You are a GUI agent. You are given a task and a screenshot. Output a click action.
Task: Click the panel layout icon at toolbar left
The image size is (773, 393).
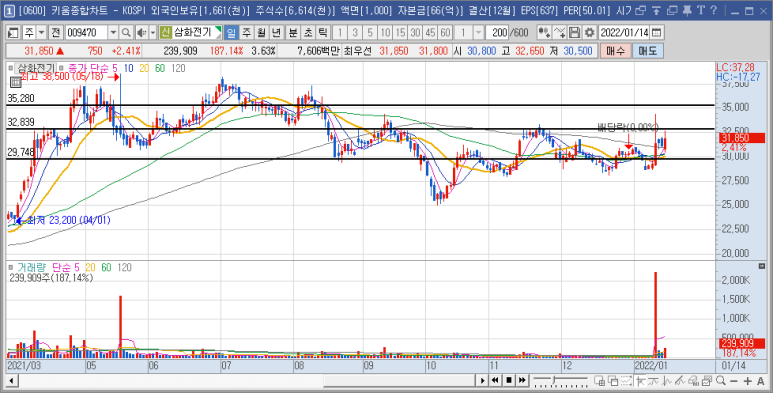coord(13,33)
